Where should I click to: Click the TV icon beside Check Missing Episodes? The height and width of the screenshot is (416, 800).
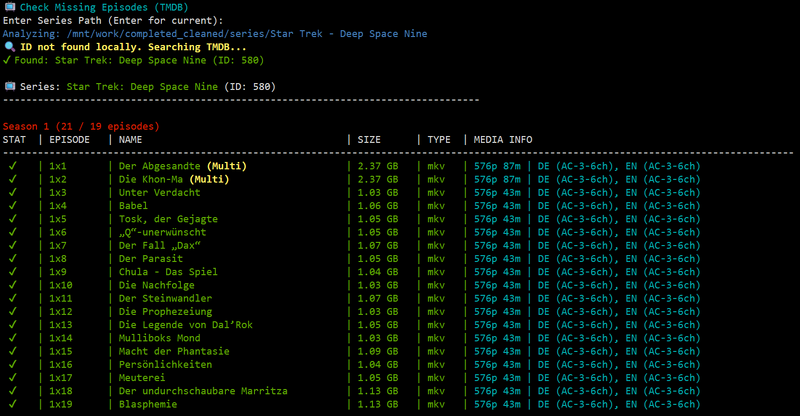pyautogui.click(x=10, y=7)
